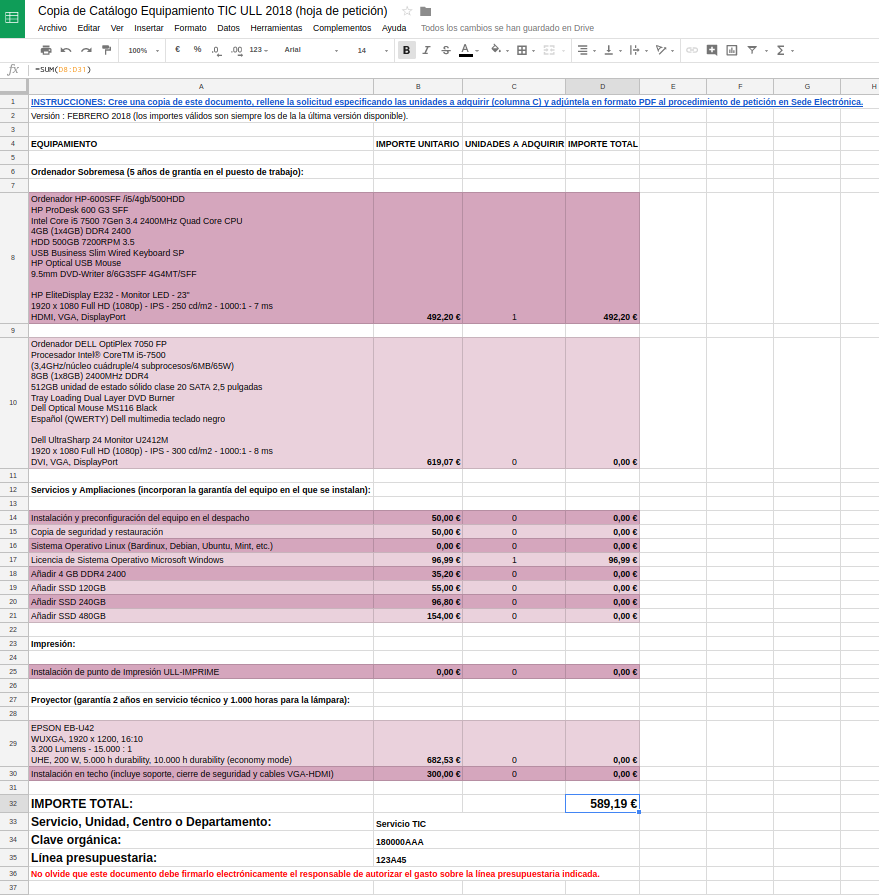Click the Sheets home logo icon
This screenshot has width=879, height=895.
pos(12,18)
